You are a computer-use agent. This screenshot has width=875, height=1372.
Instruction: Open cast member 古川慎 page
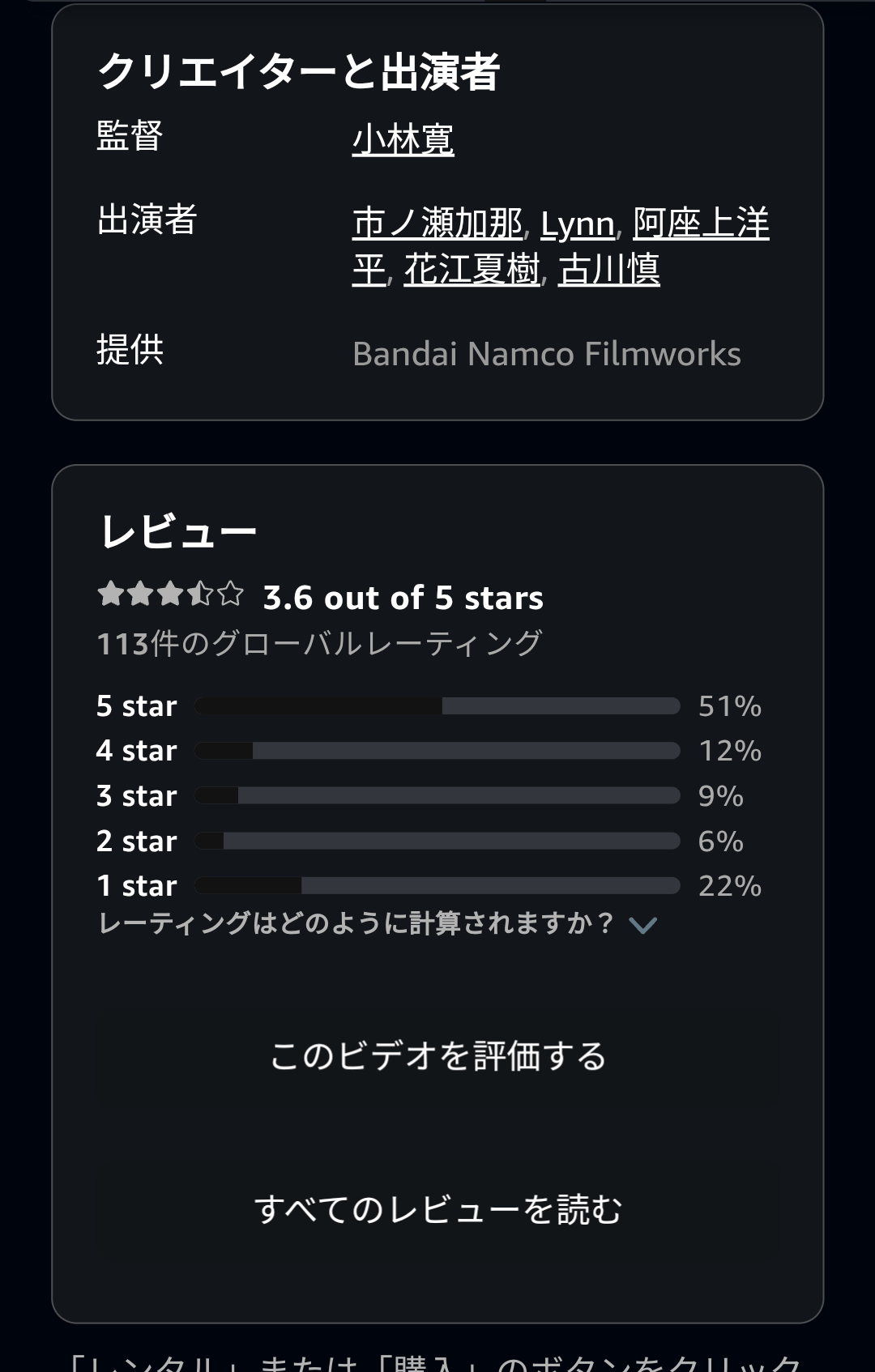[x=608, y=270]
